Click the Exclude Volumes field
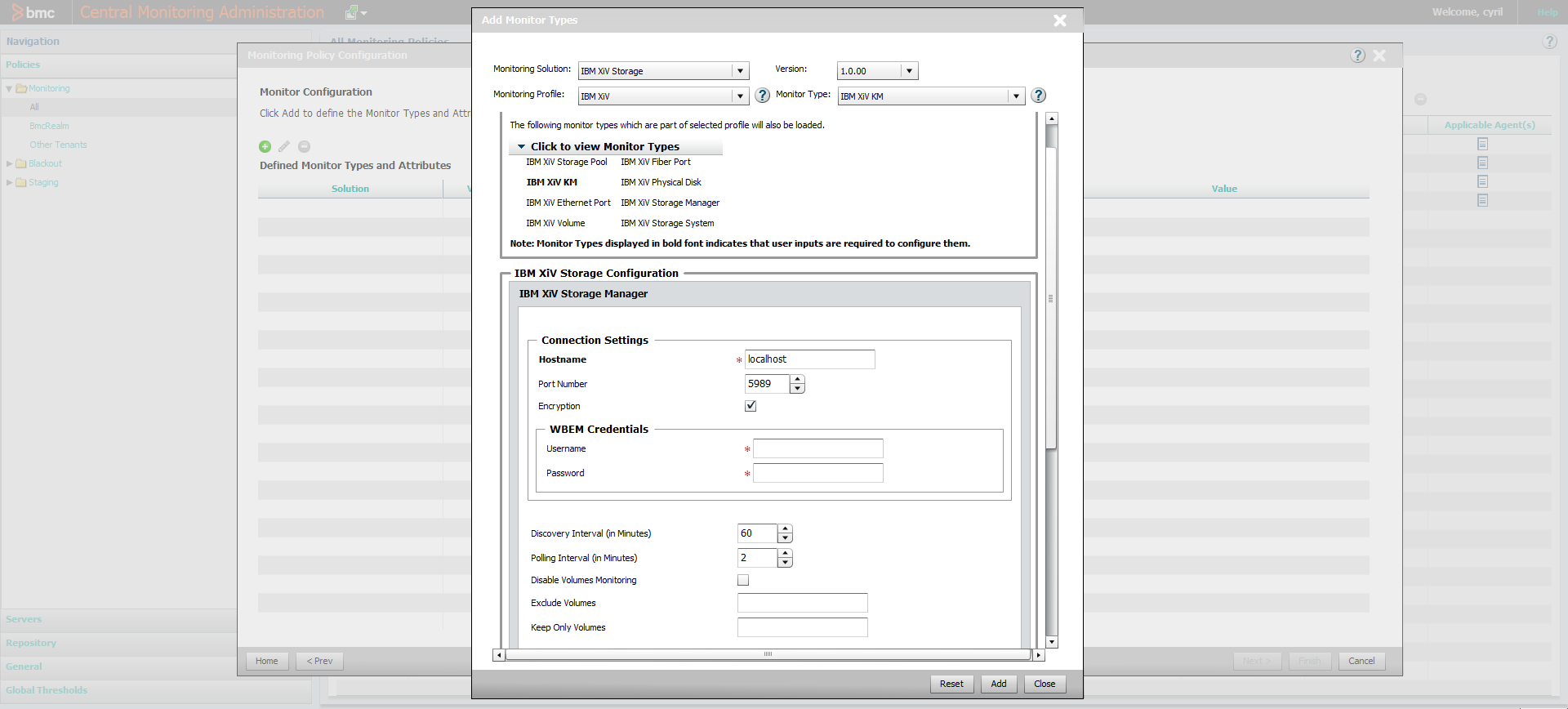The height and width of the screenshot is (709, 1568). [803, 603]
